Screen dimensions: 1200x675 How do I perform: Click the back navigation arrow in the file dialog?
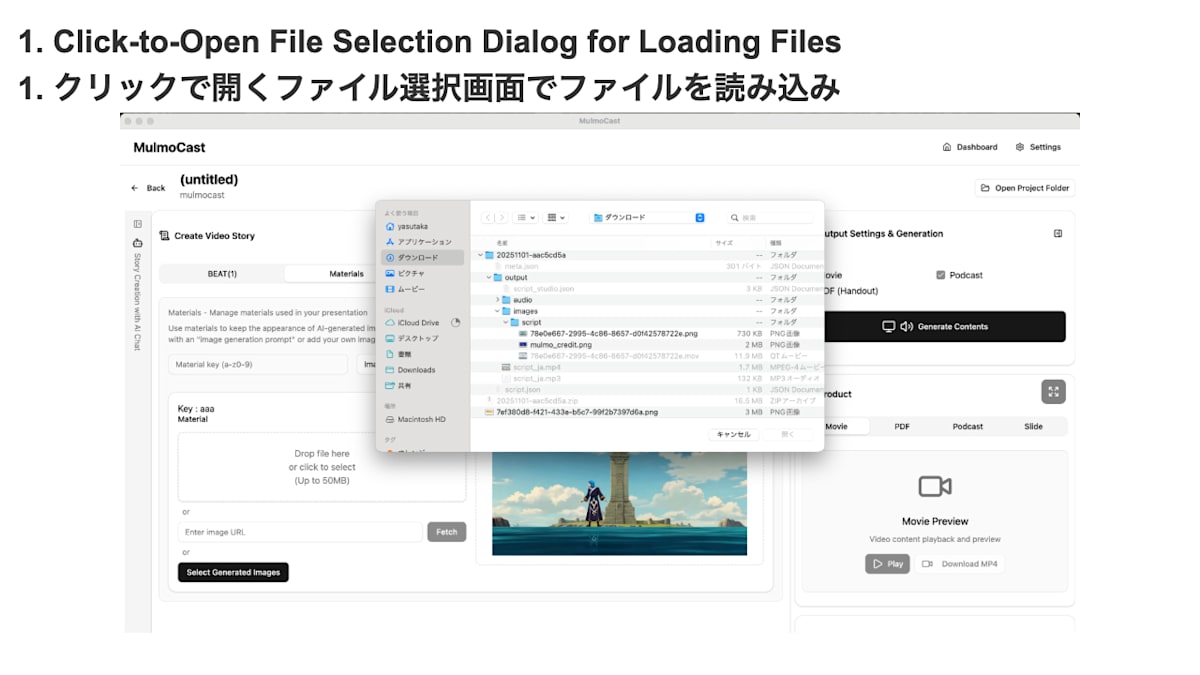tap(488, 217)
